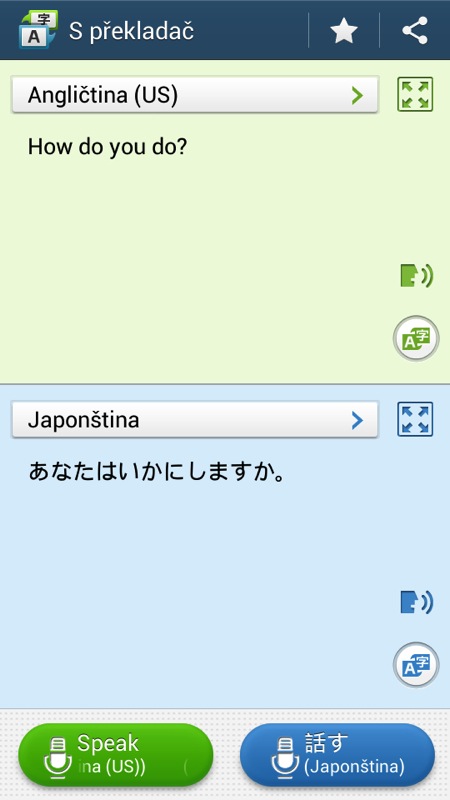The height and width of the screenshot is (800, 450).
Task: Tap green translate button in English panel
Action: tap(416, 339)
